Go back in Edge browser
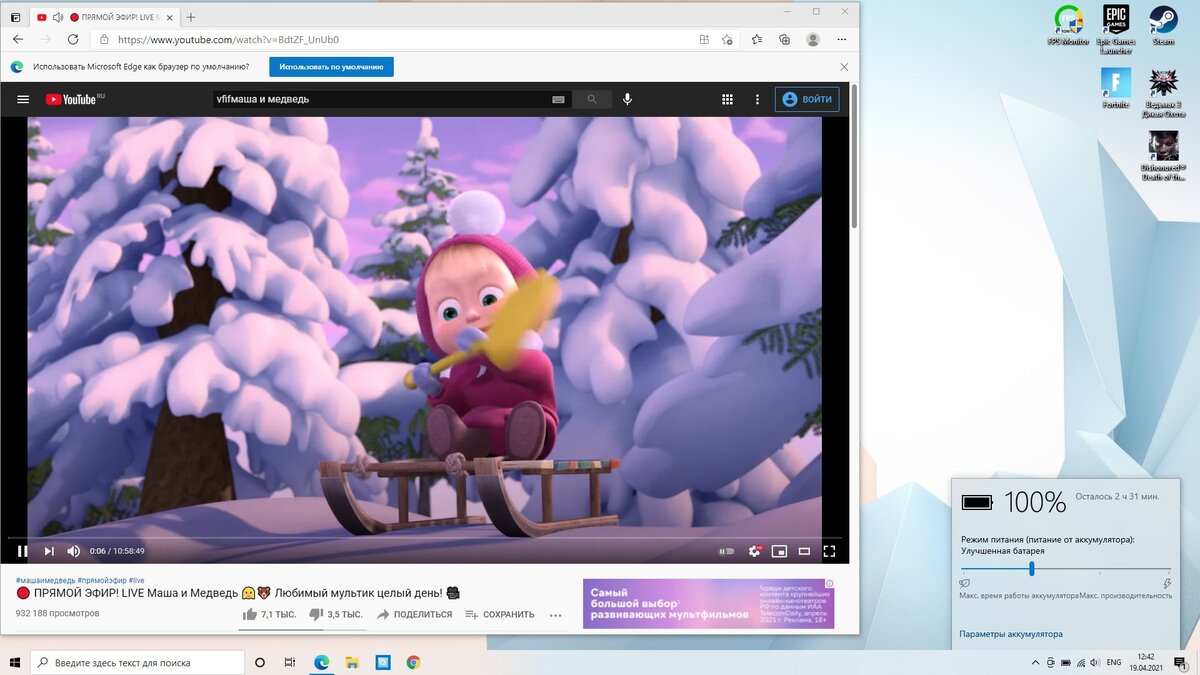 click(x=18, y=39)
